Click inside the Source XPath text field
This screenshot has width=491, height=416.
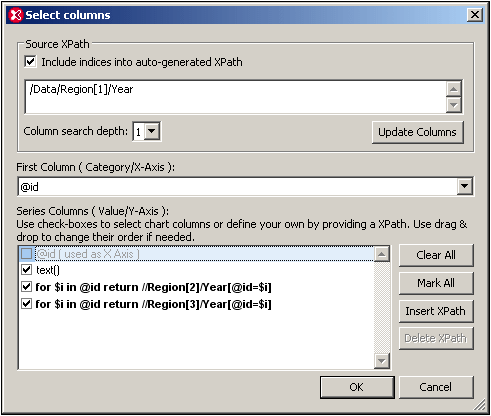click(x=236, y=97)
